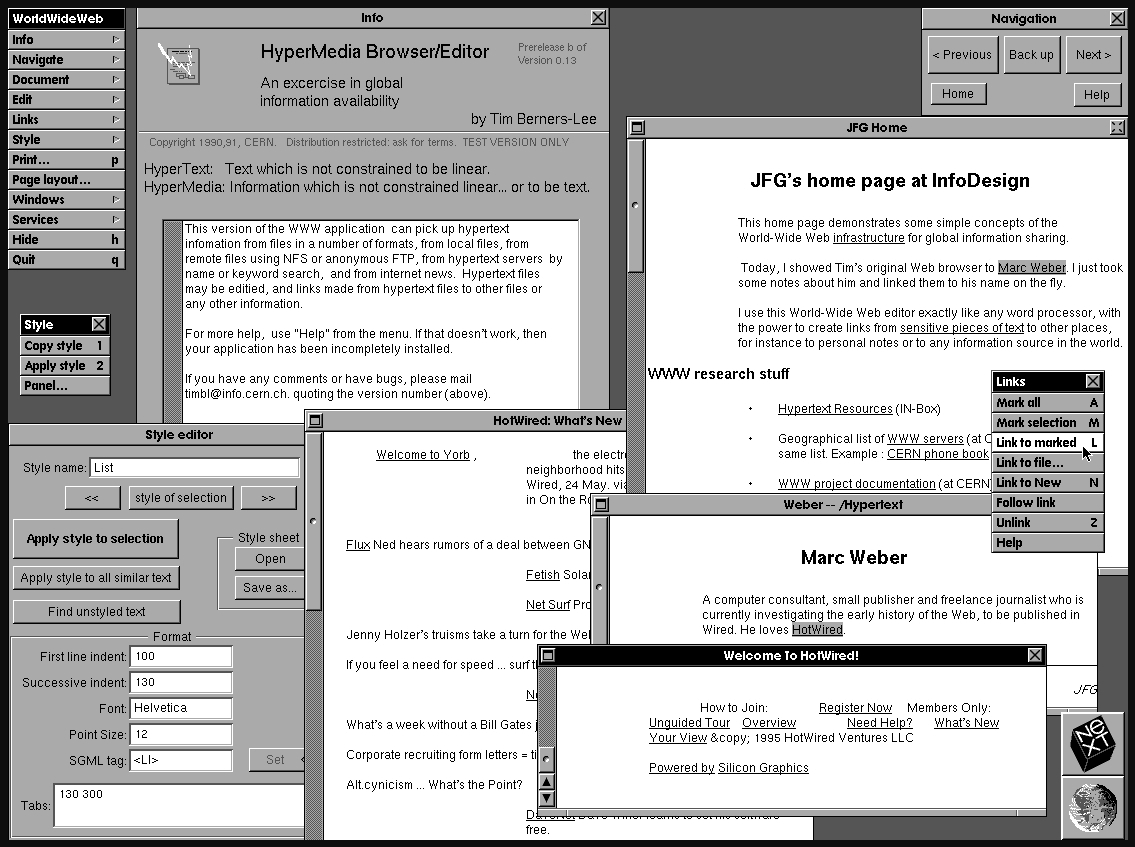Image resolution: width=1135 pixels, height=847 pixels.
Task: Choose Link to file... in Links menu
Action: (x=1047, y=463)
